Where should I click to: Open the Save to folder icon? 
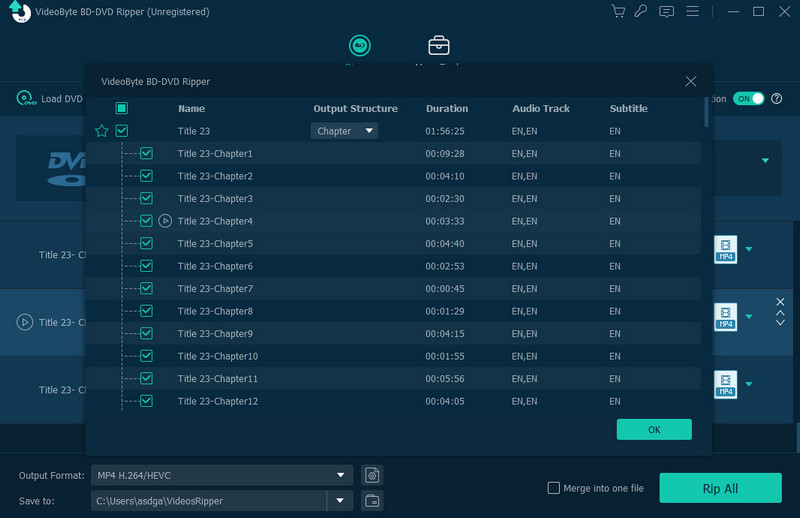point(372,500)
